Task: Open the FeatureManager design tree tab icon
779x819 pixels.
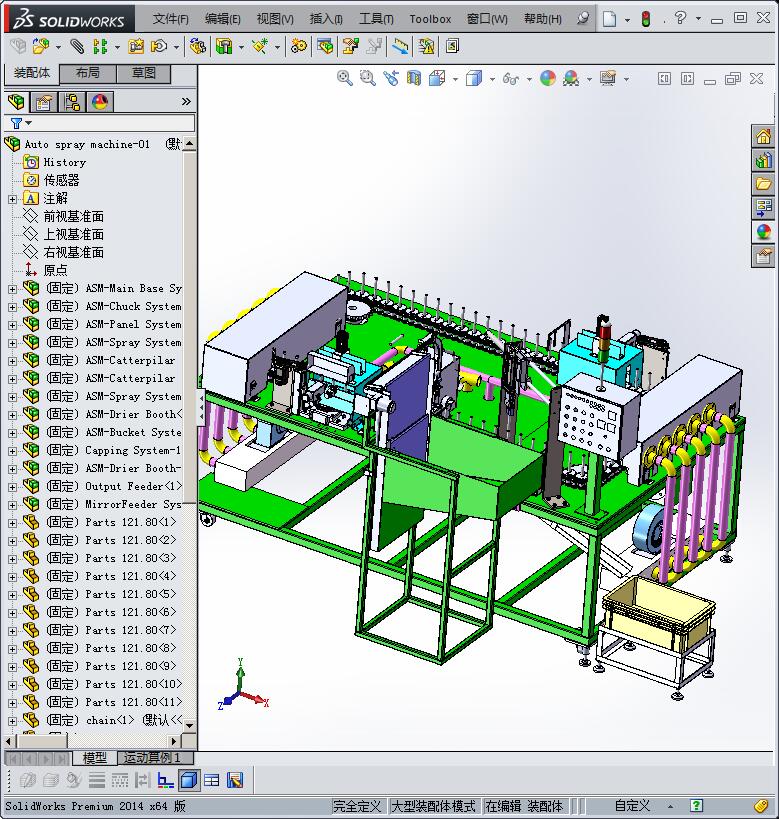Action: 16,101
